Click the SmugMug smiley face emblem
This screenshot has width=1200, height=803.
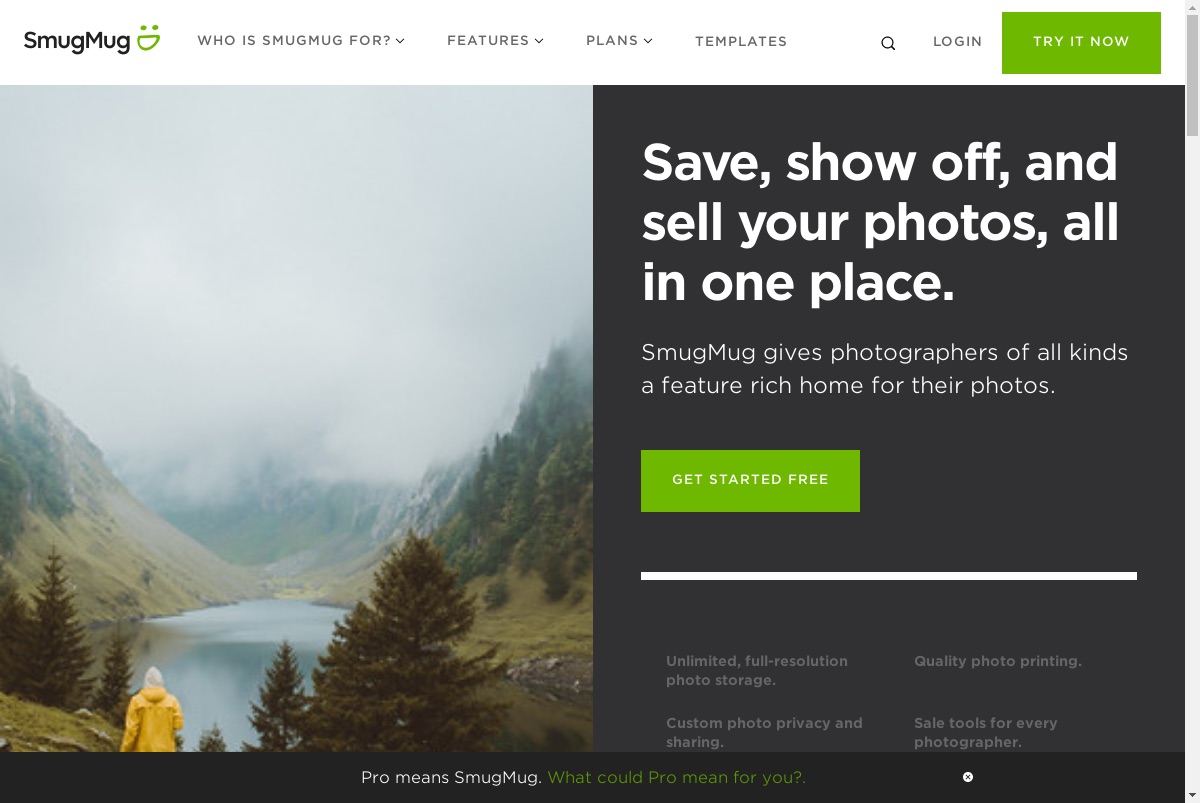click(x=148, y=38)
